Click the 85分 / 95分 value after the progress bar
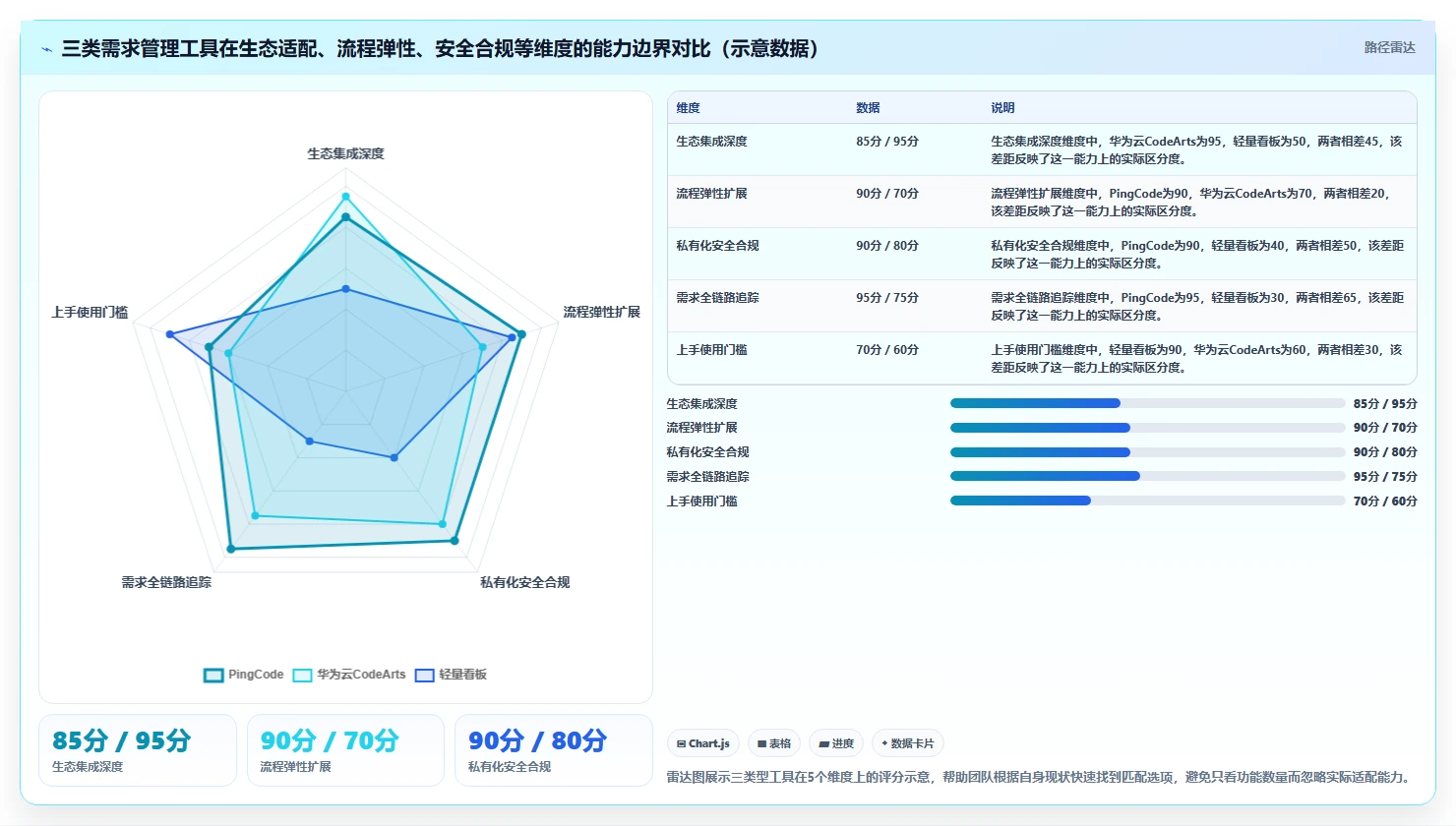Viewport: 1456px width, 826px height. [1385, 404]
